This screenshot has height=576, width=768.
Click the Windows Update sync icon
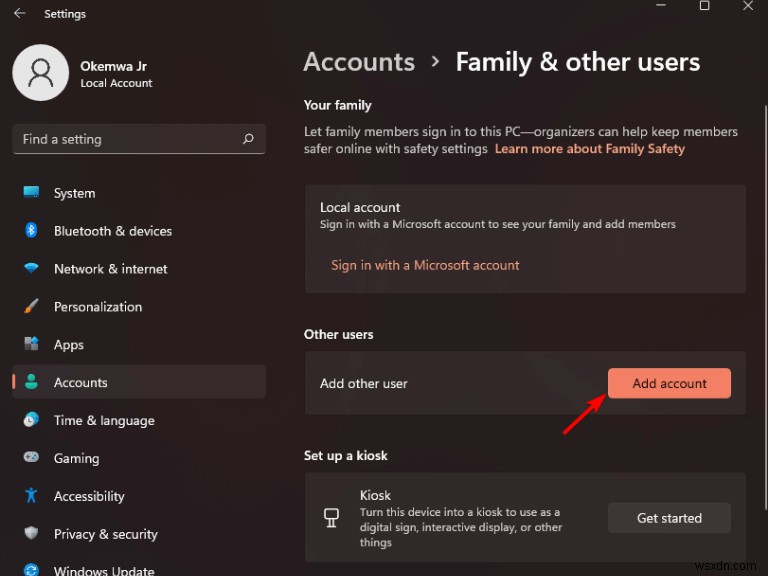click(31, 570)
